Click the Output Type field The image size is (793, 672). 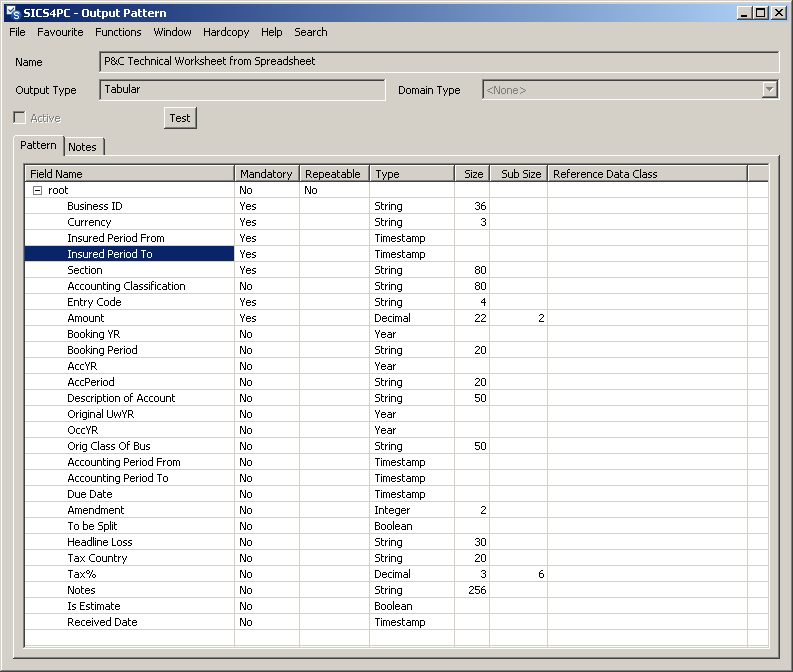243,90
